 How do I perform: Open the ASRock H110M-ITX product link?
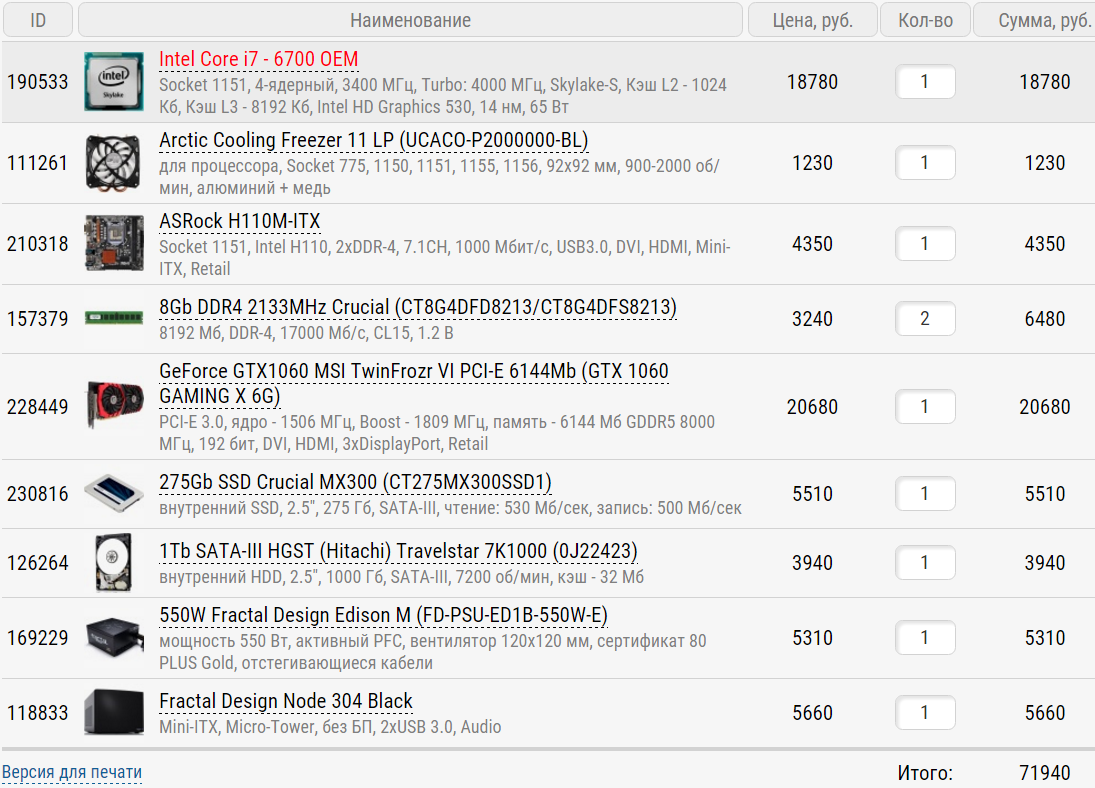(240, 221)
